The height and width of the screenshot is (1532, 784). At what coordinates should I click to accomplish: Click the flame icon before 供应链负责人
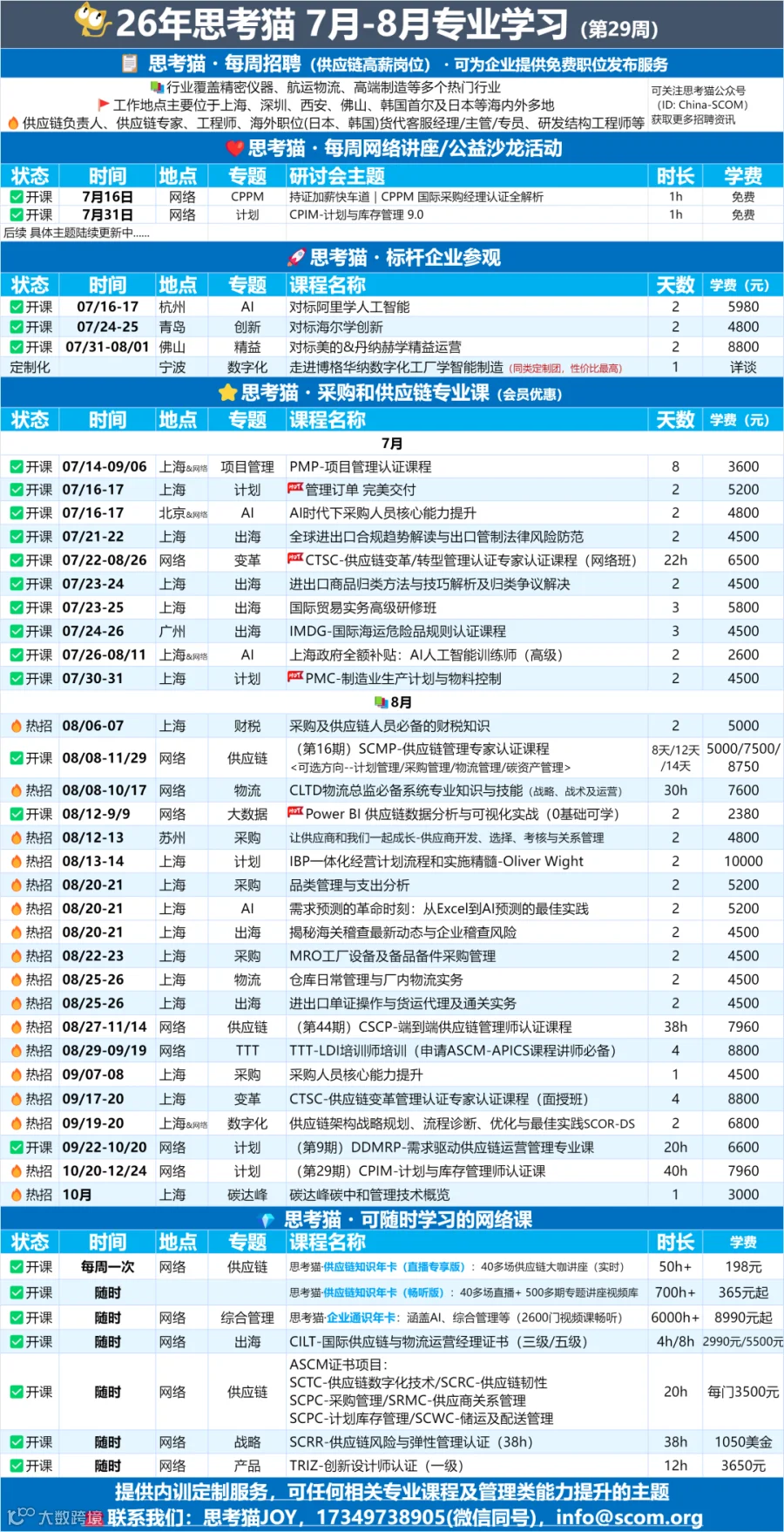13,123
